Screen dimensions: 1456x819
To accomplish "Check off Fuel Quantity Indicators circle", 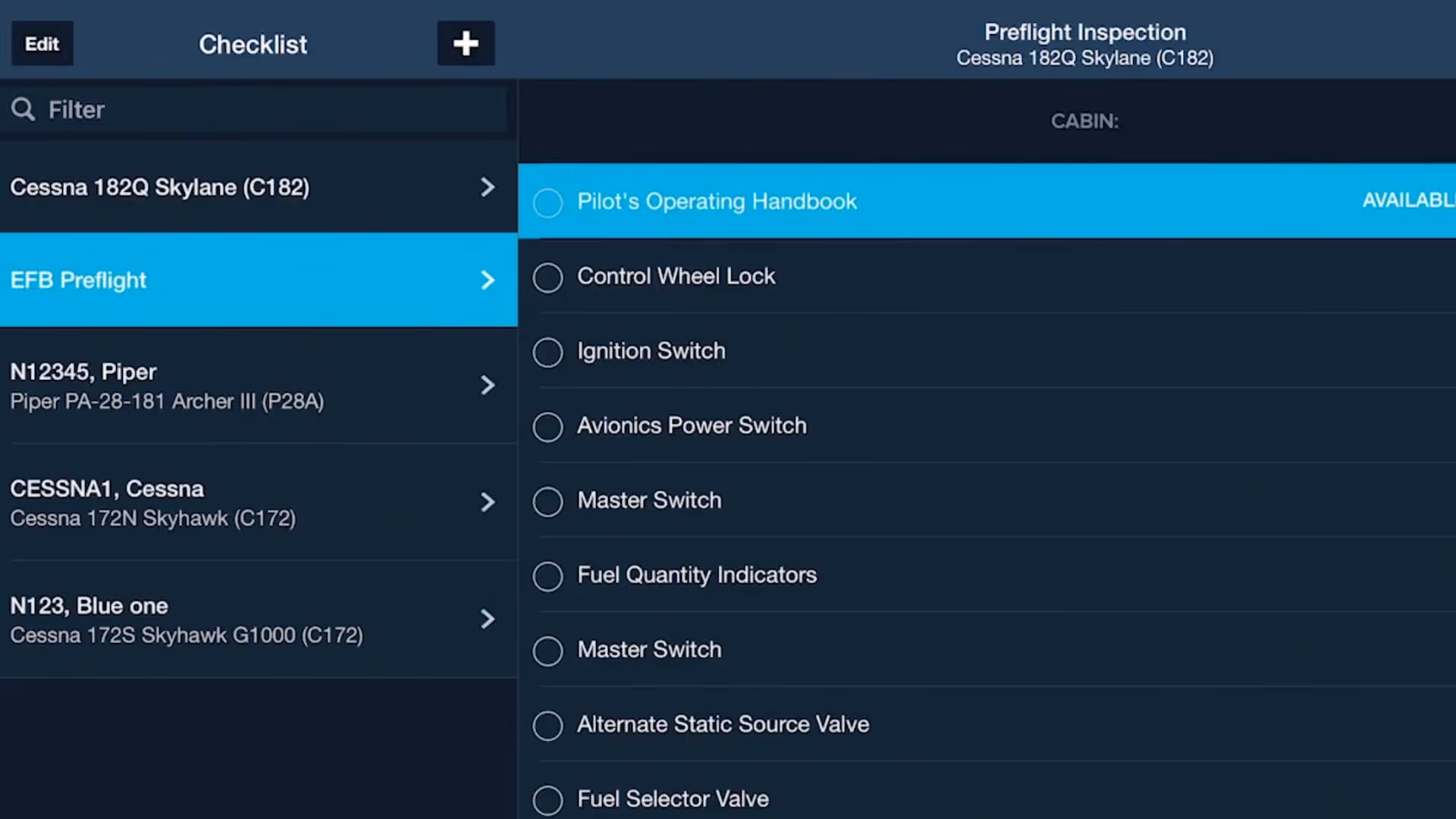I will click(548, 576).
